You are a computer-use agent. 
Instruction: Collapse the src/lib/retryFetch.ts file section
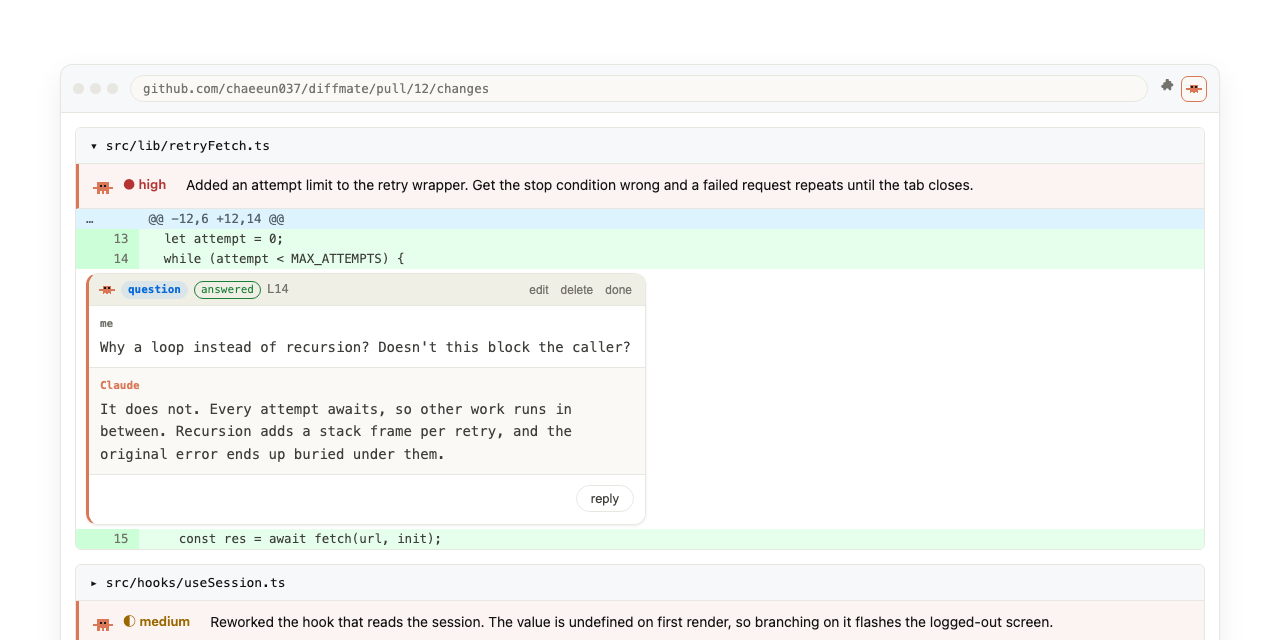(x=94, y=146)
